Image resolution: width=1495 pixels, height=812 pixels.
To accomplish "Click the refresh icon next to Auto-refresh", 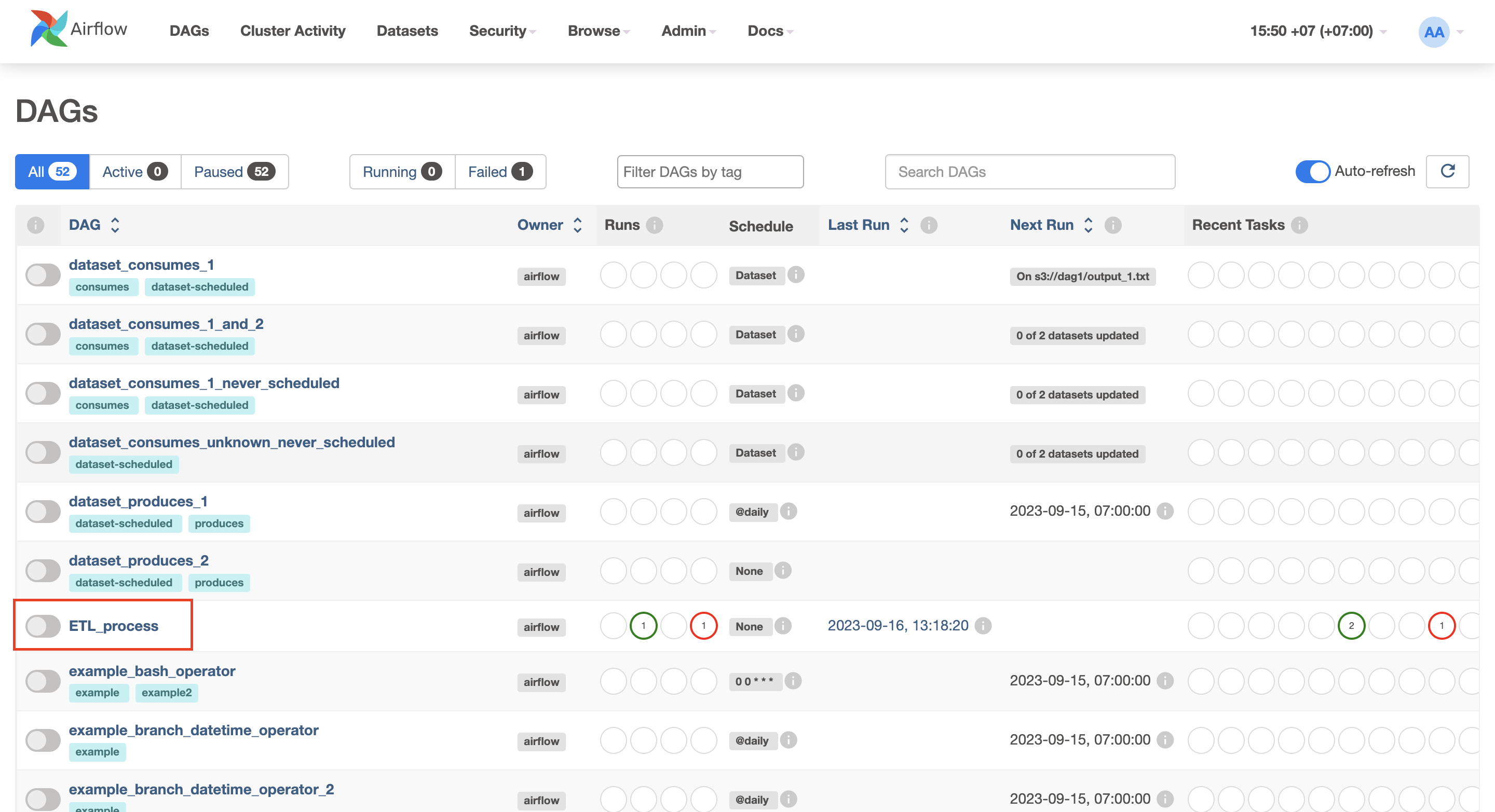I will click(1447, 171).
